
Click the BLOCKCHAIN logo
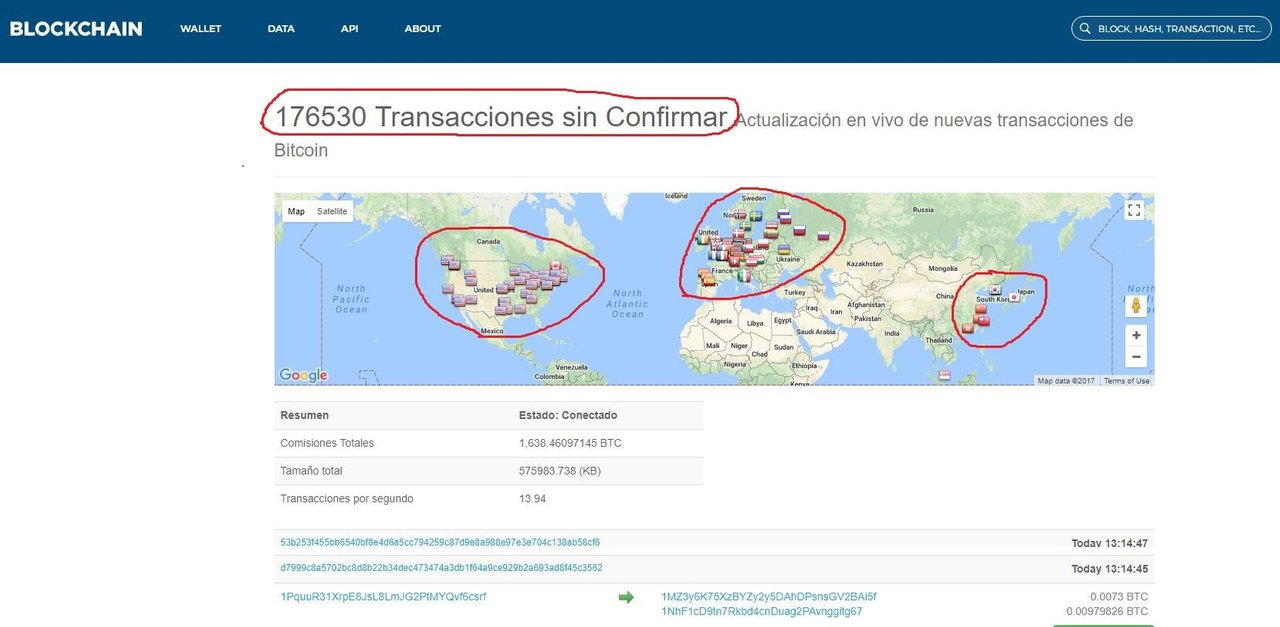(76, 29)
